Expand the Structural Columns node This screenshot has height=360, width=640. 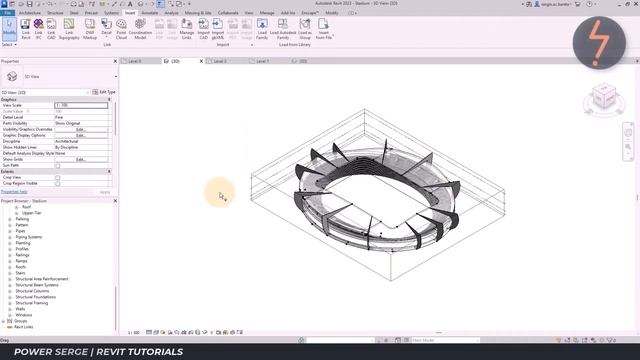pos(10,291)
